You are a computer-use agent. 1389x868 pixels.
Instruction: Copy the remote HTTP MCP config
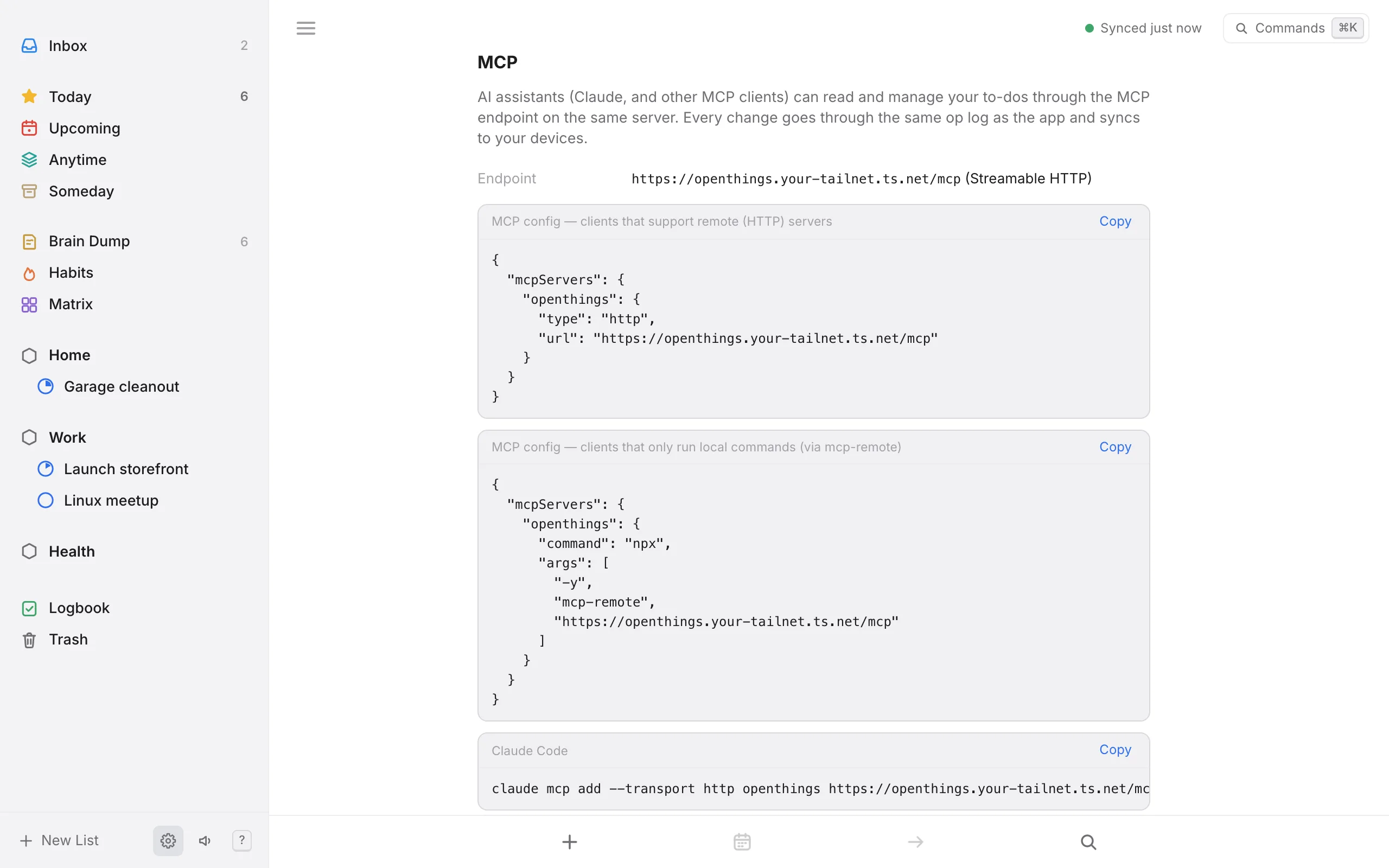(1115, 221)
